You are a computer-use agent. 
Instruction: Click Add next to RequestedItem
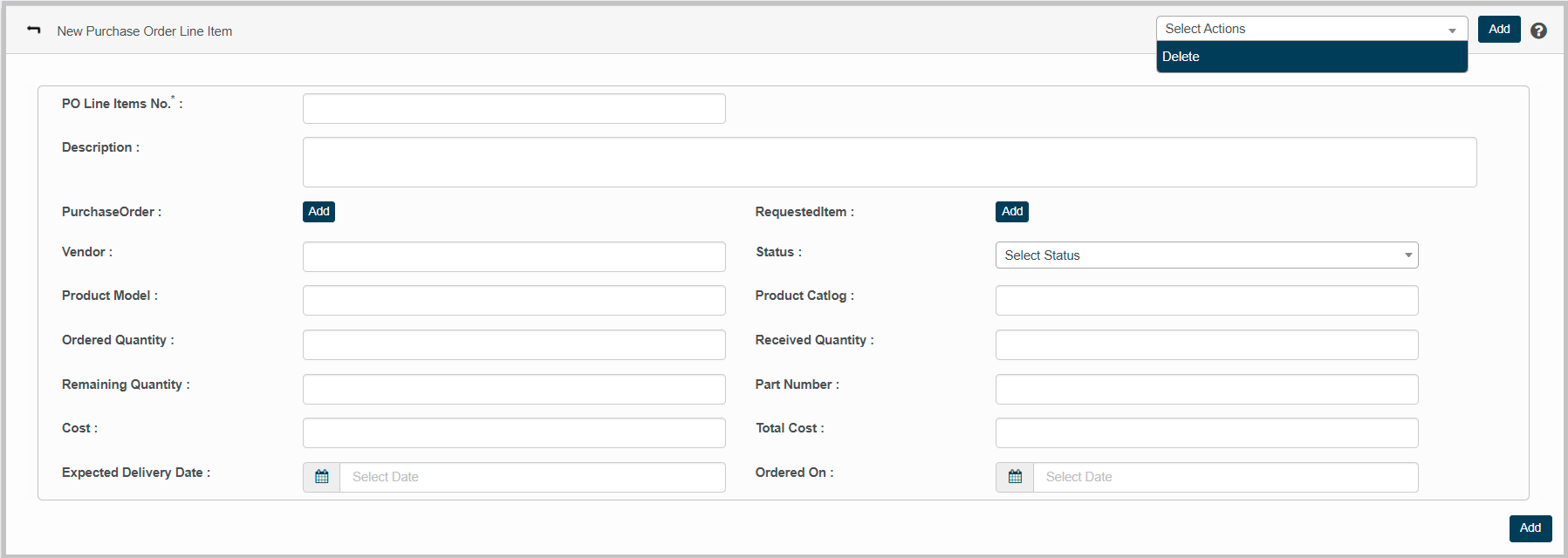click(x=1011, y=212)
